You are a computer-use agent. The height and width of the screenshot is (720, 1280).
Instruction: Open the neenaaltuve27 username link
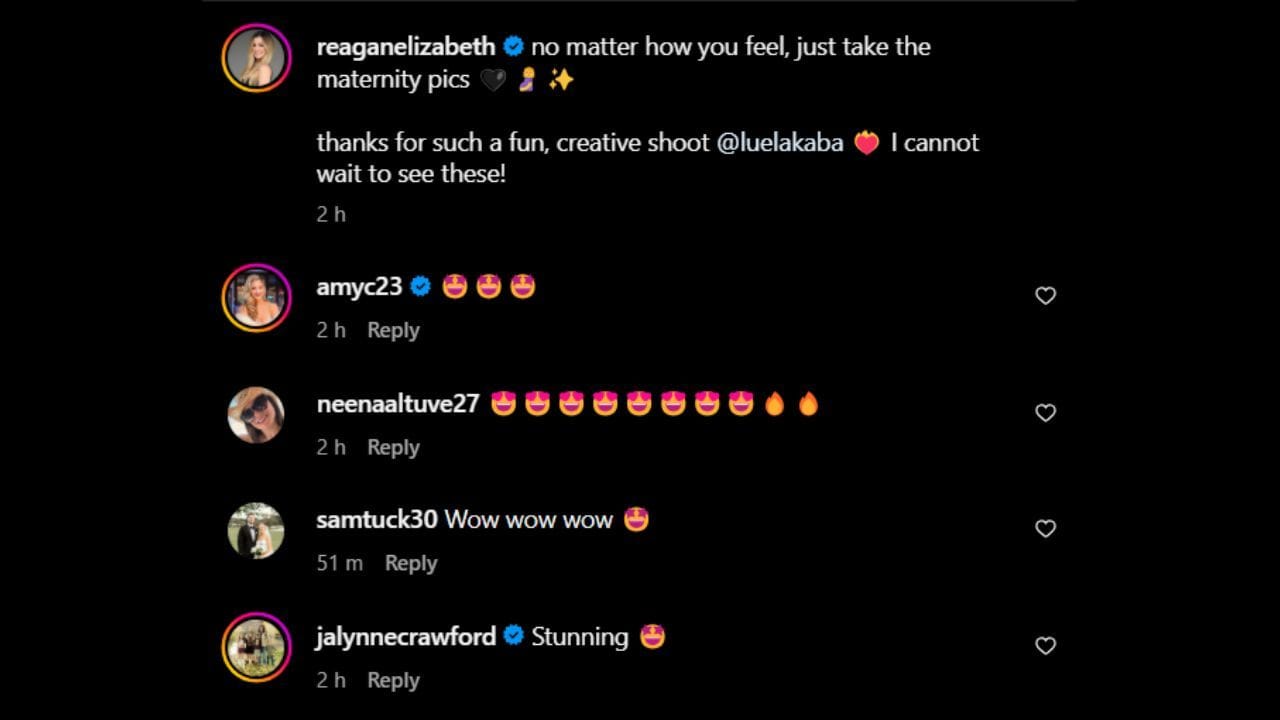coord(398,404)
